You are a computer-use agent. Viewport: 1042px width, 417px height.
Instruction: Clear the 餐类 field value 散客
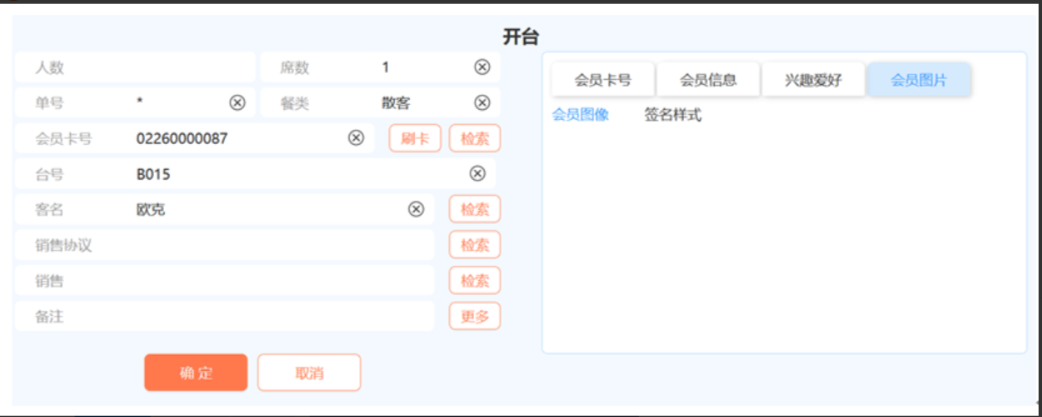(x=482, y=103)
